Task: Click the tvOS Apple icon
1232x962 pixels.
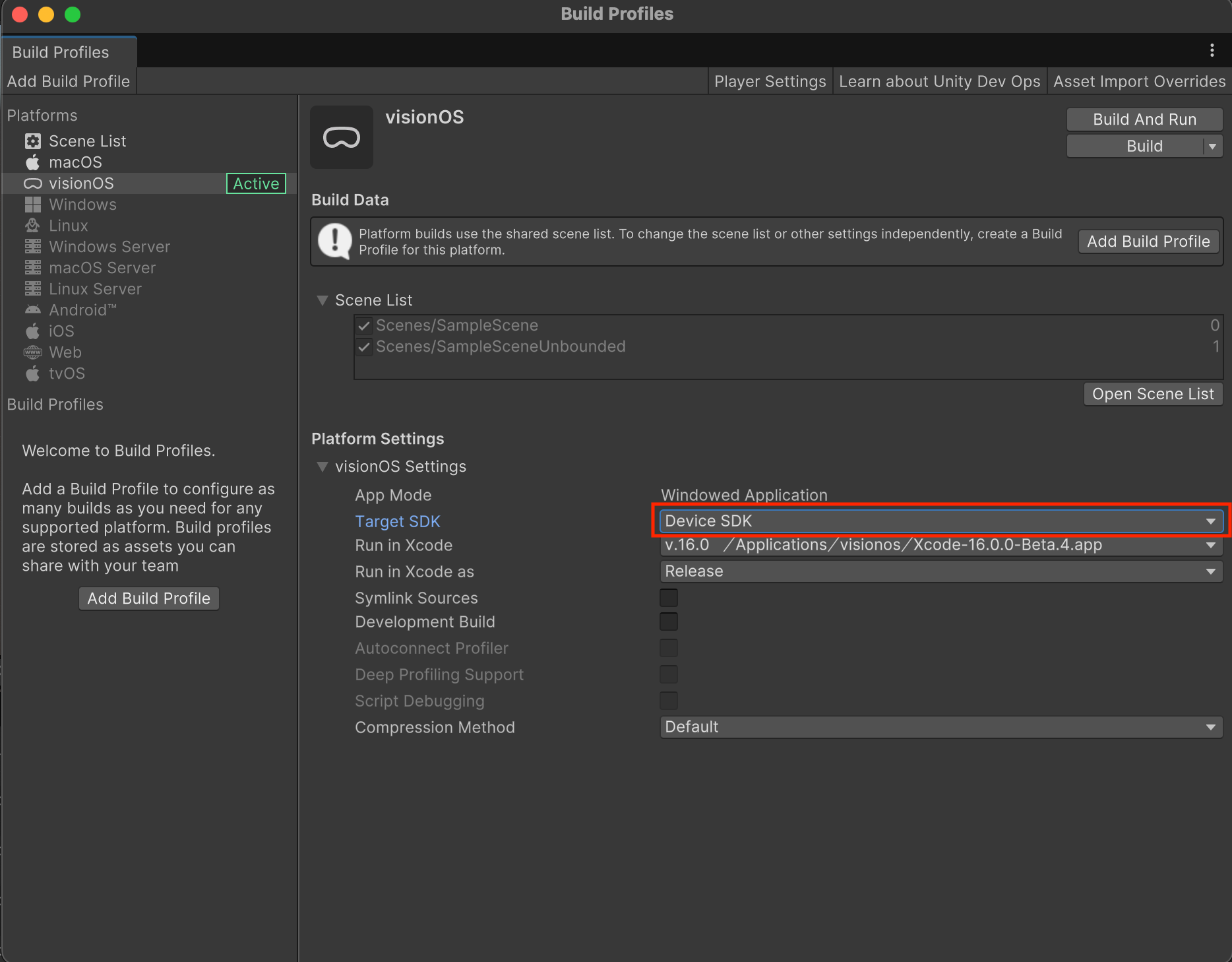Action: tap(33, 373)
